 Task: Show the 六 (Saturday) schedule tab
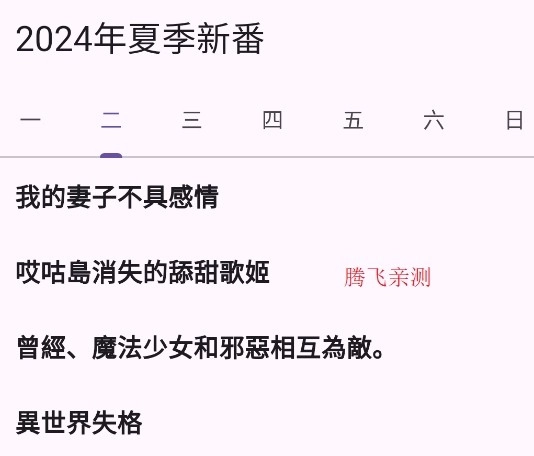434,120
